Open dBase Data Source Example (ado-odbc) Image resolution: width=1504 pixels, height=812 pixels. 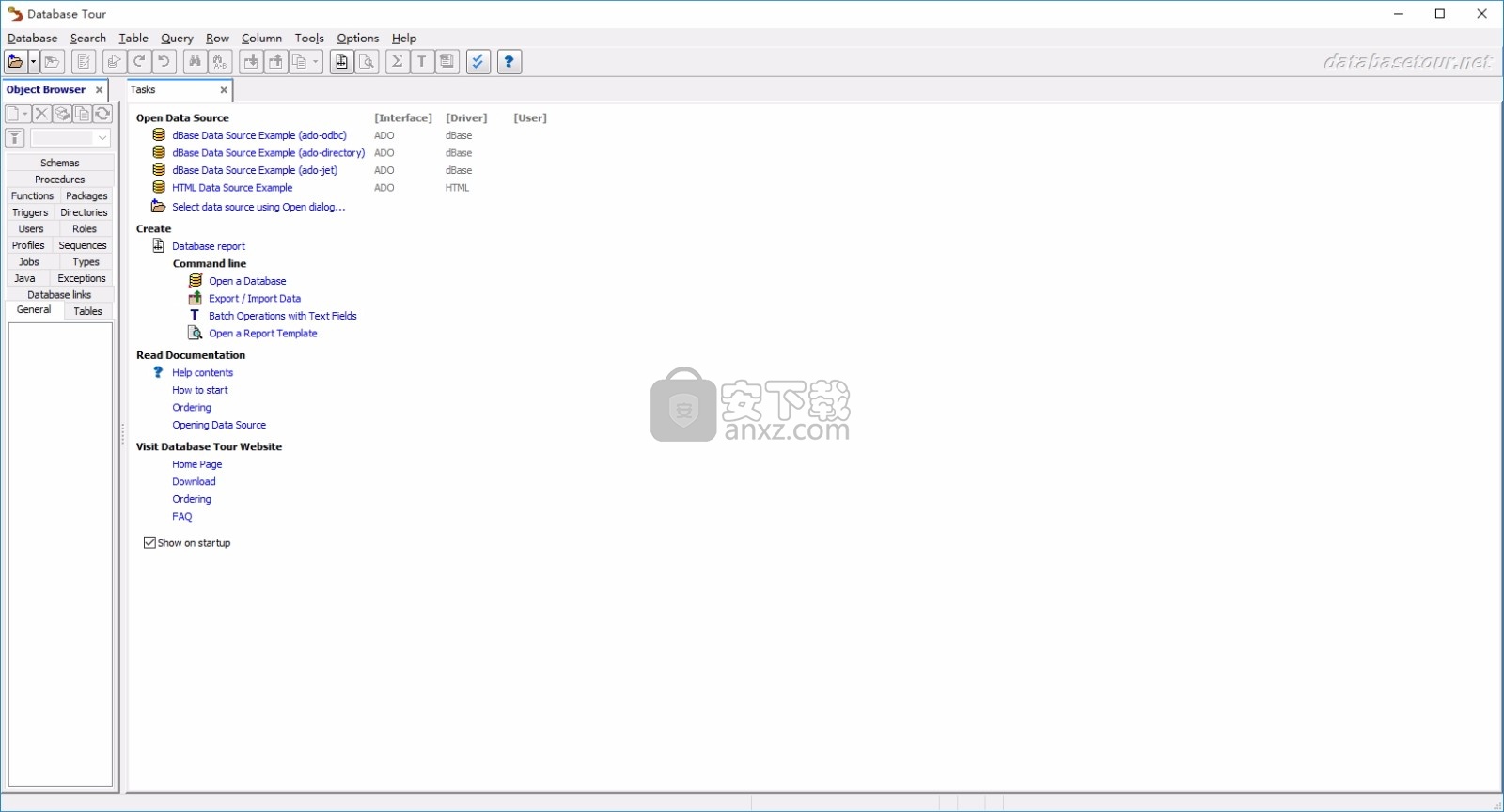pos(259,135)
